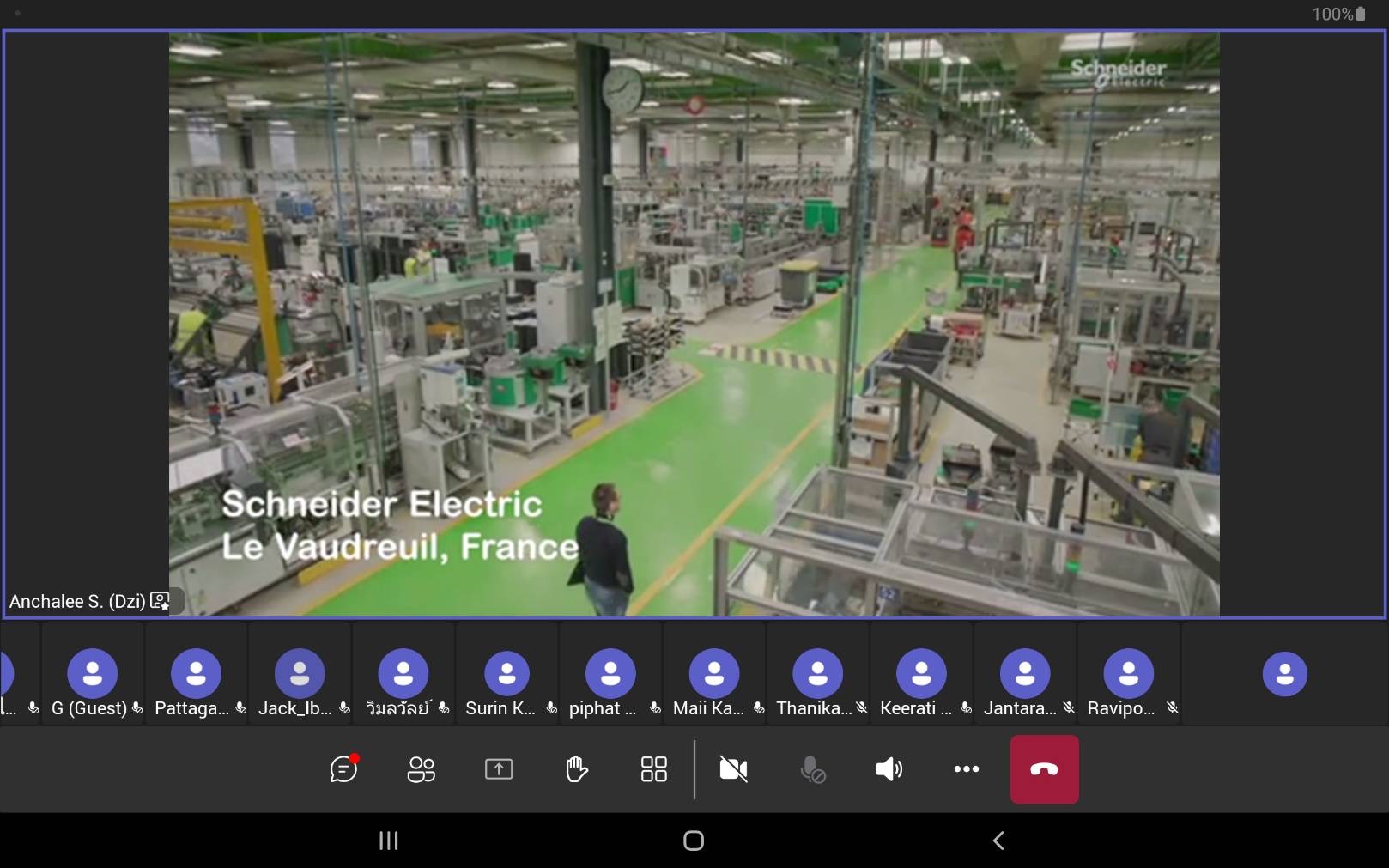This screenshot has height=868, width=1389.
Task: Select the Jack_Ib... participant tile
Action: pos(300,675)
